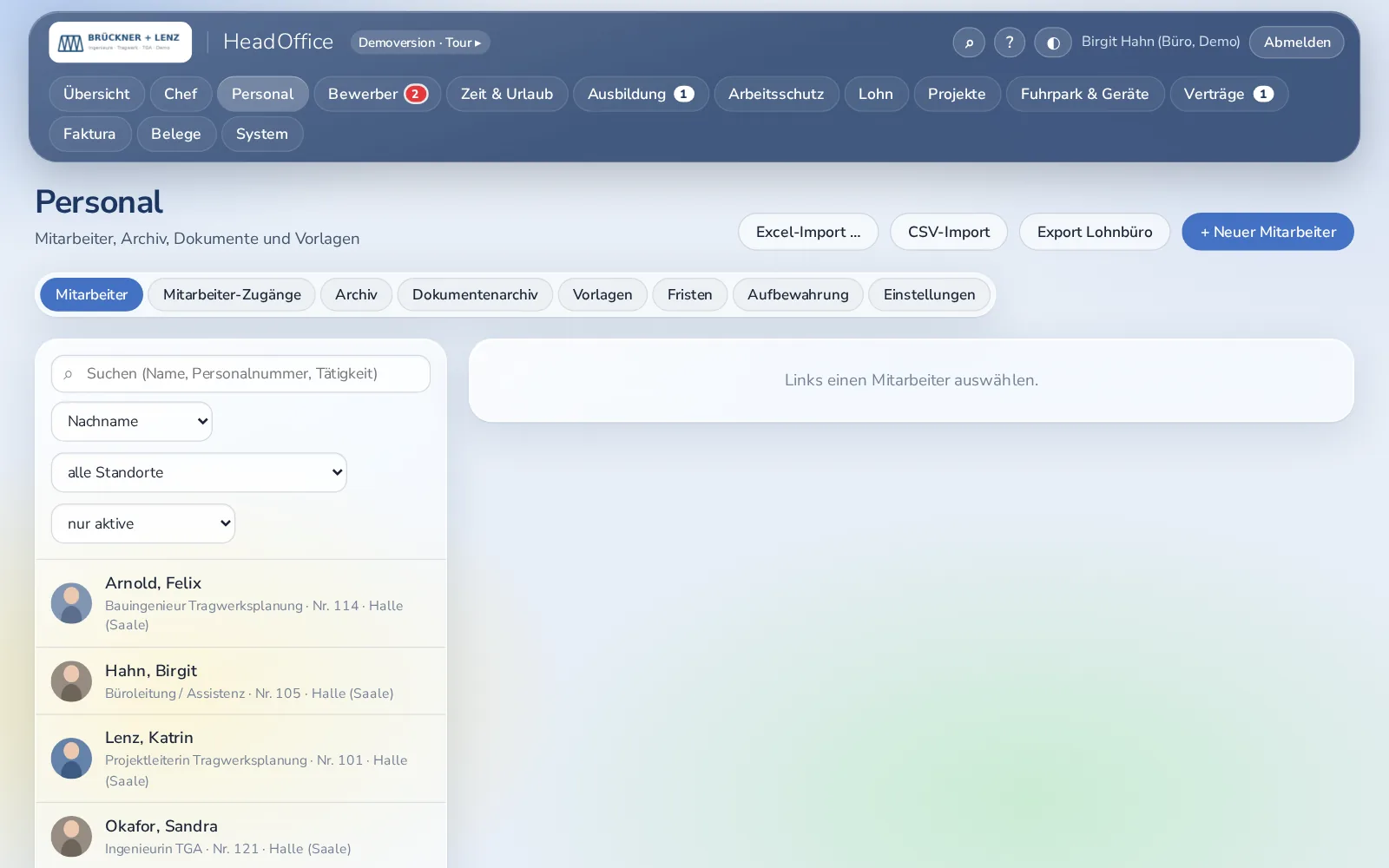The height and width of the screenshot is (868, 1389).
Task: Open Belege section
Action: point(176,134)
